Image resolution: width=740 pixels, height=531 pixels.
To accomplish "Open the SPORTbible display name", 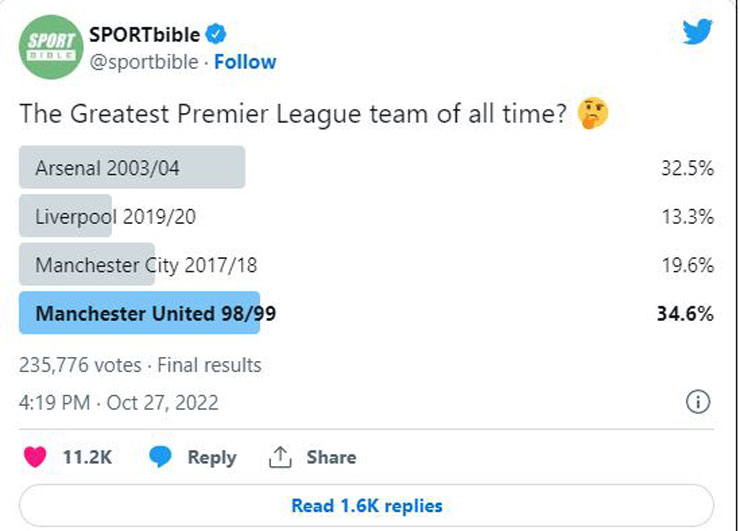I will coord(144,34).
